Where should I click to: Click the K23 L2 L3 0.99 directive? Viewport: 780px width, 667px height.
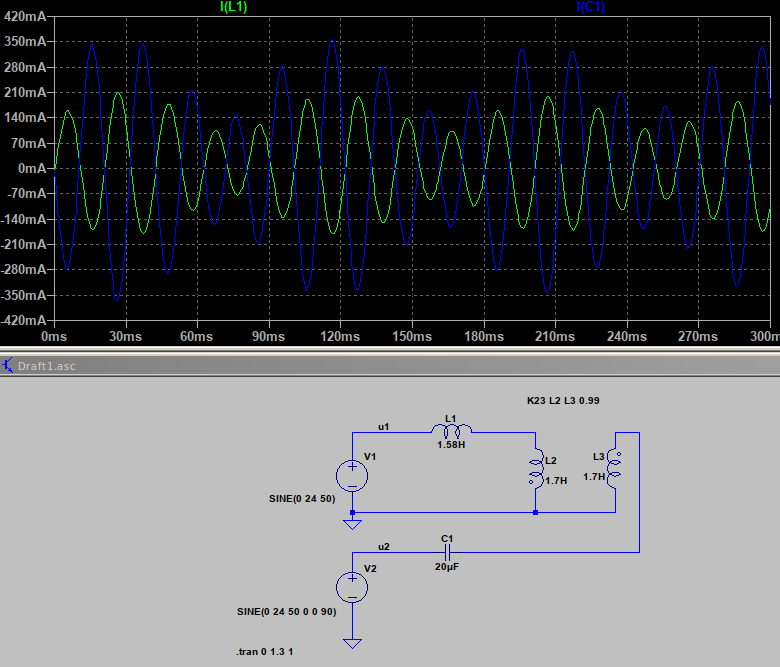point(563,400)
